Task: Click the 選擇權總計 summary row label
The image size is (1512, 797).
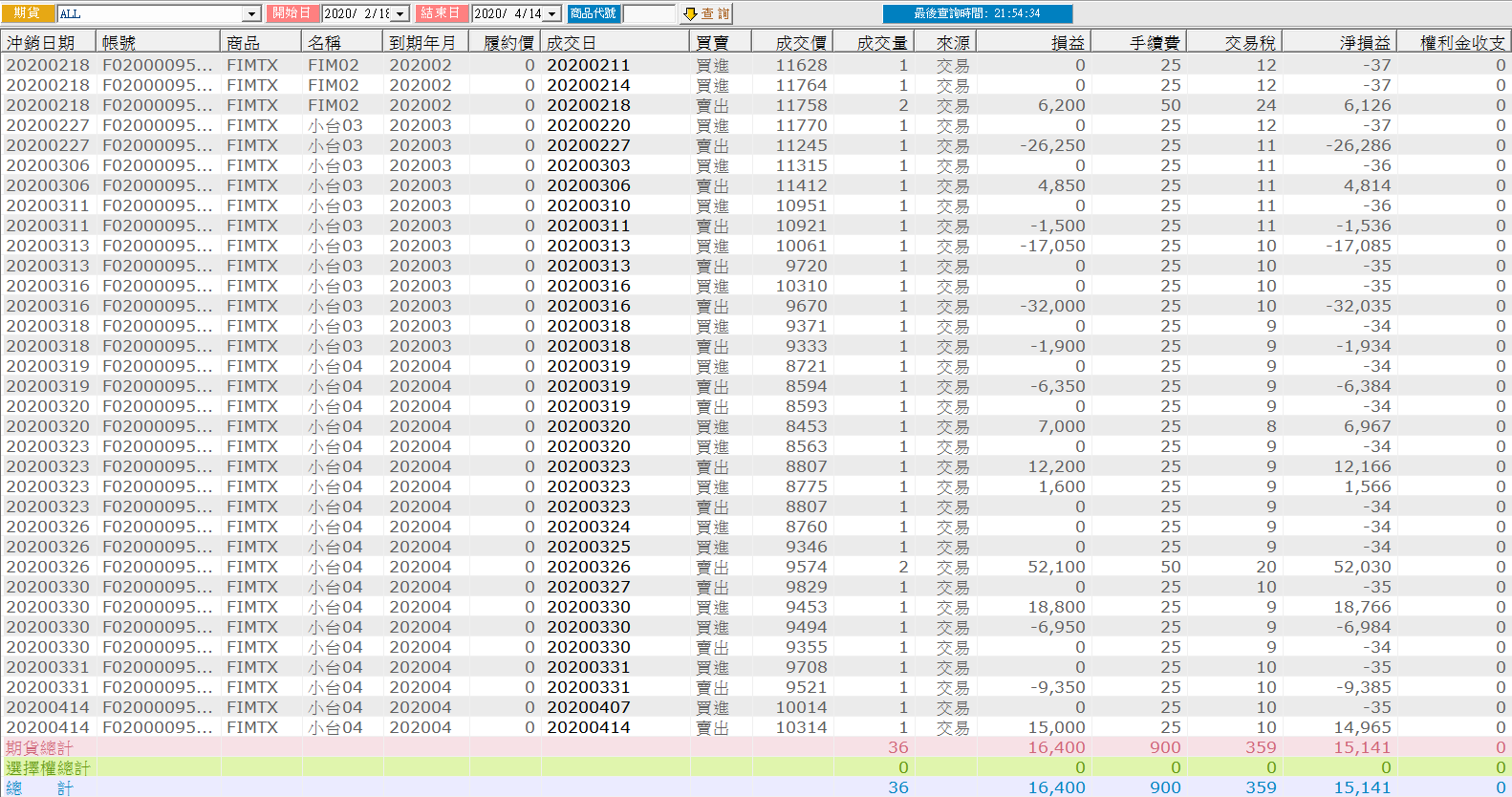Action: pyautogui.click(x=48, y=767)
